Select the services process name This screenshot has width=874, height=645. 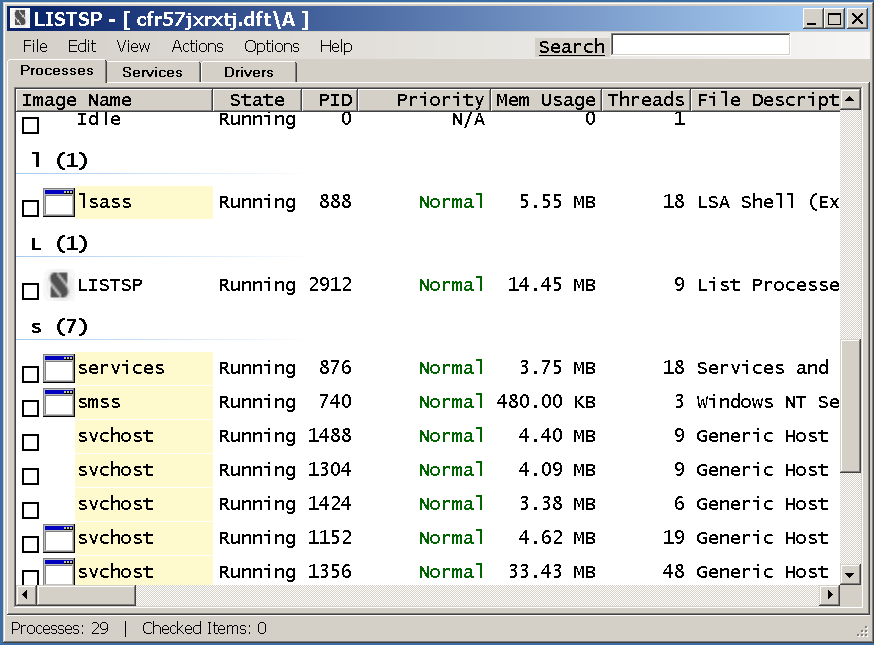pos(121,368)
